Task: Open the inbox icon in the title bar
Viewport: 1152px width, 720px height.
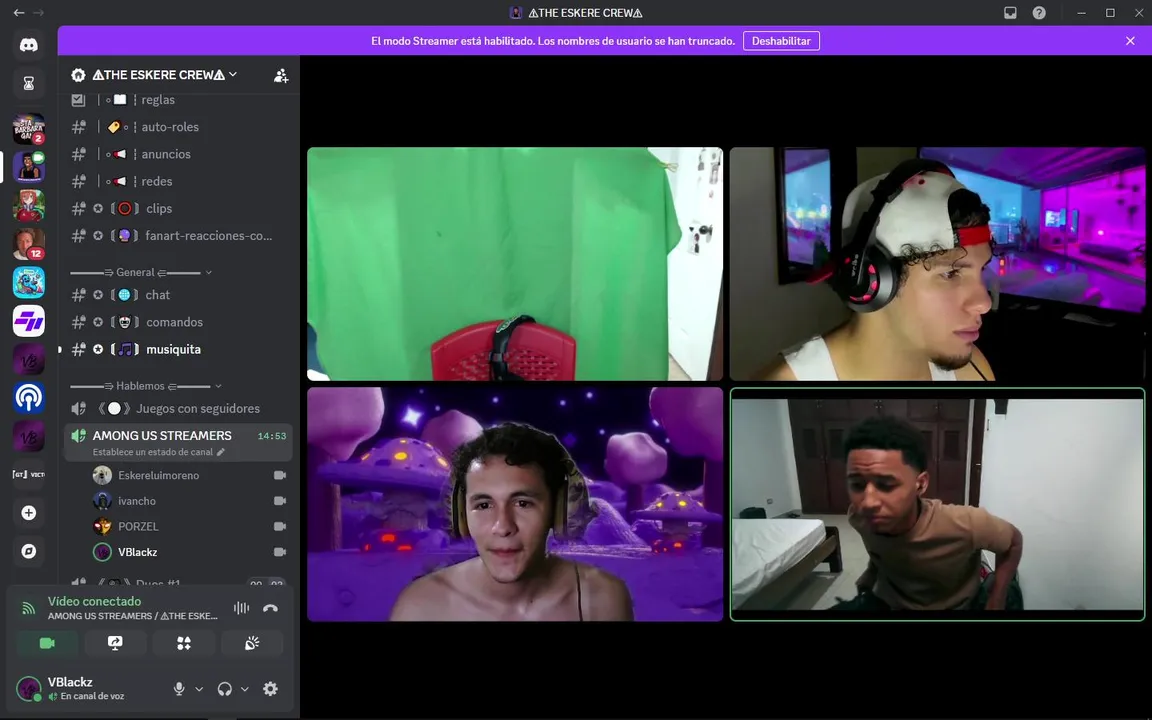Action: (1010, 12)
